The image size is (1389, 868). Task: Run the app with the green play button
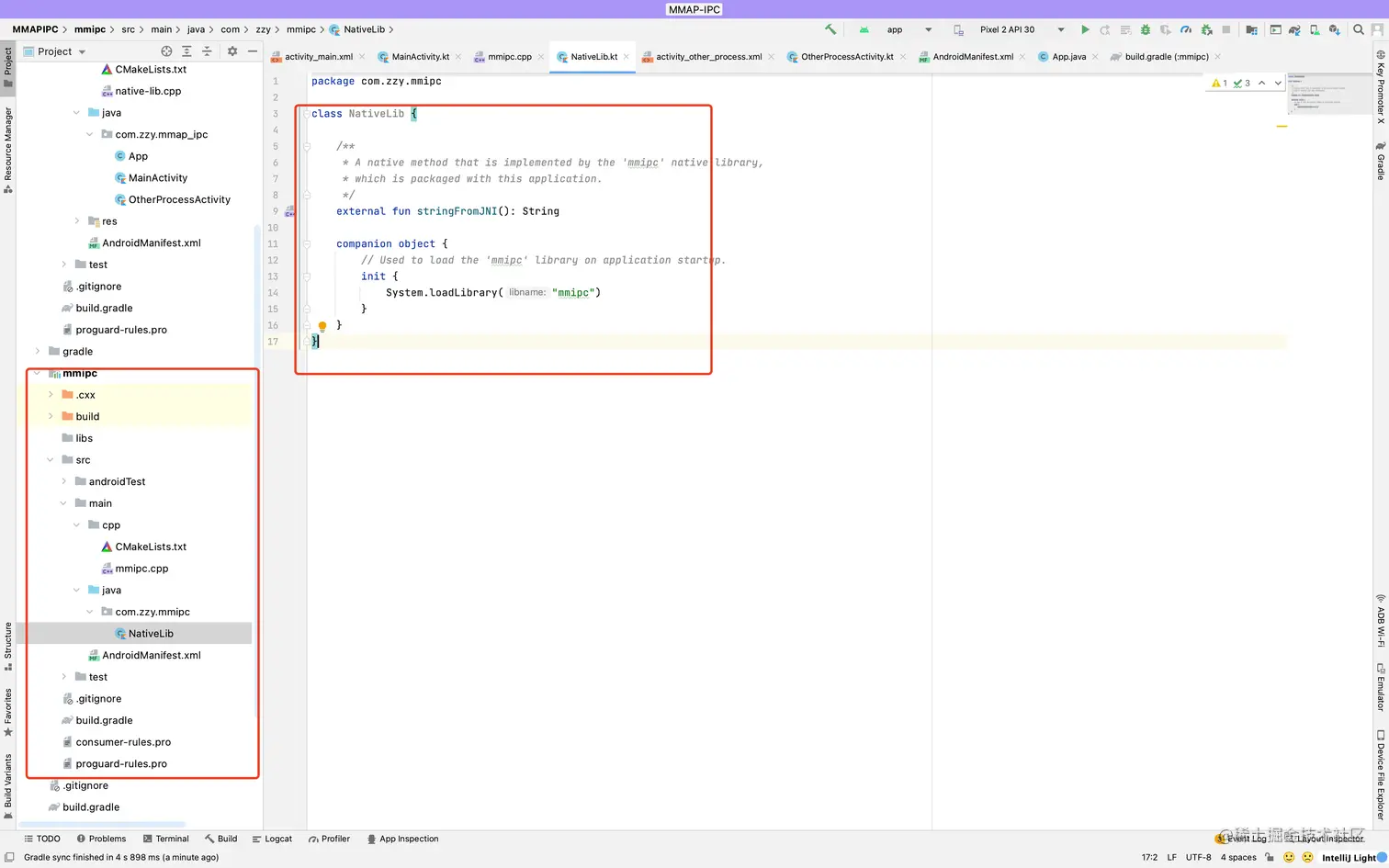[x=1085, y=29]
